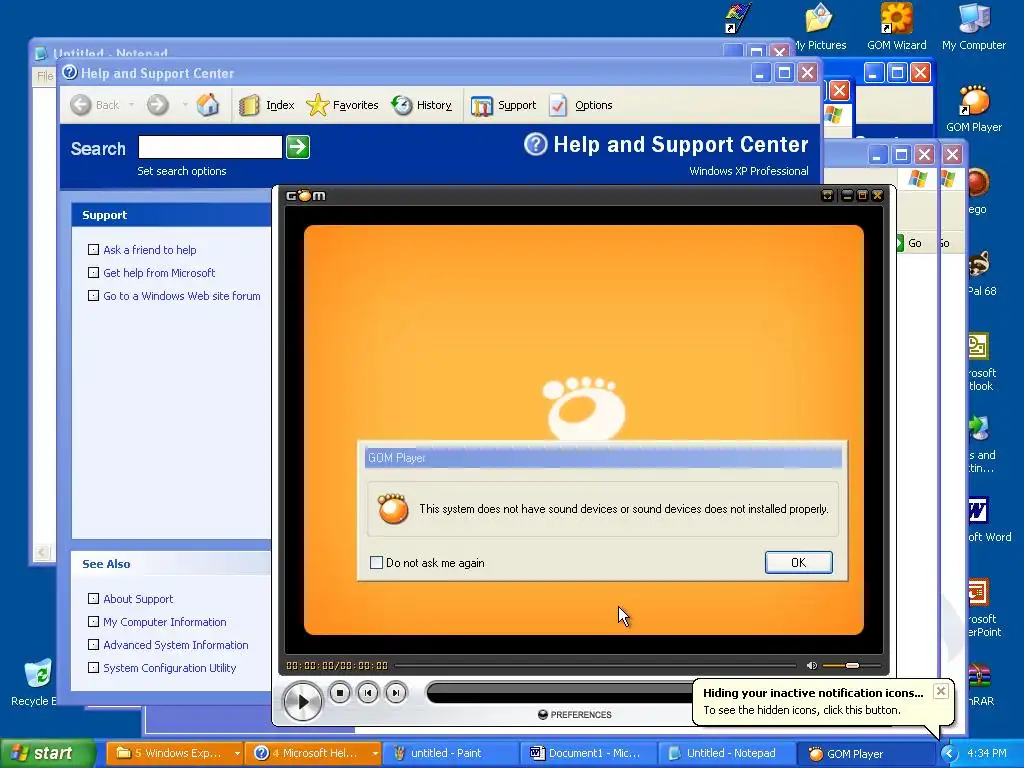Click the Play button in GOM Player
1024x768 pixels.
pyautogui.click(x=302, y=701)
